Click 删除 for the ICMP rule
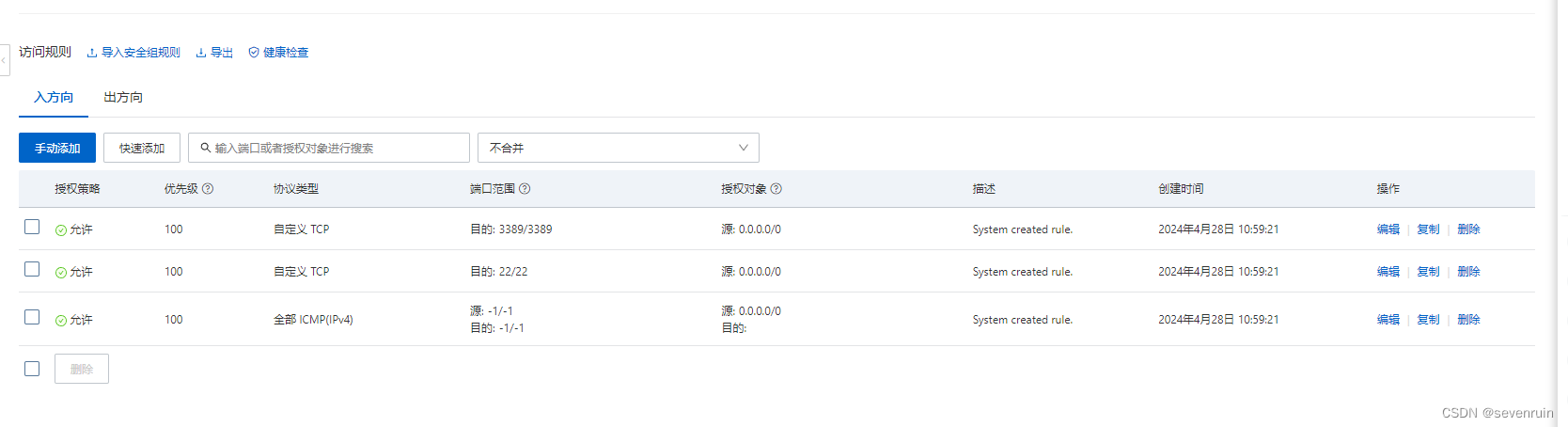Viewport: 1568px width, 427px height. click(1468, 320)
